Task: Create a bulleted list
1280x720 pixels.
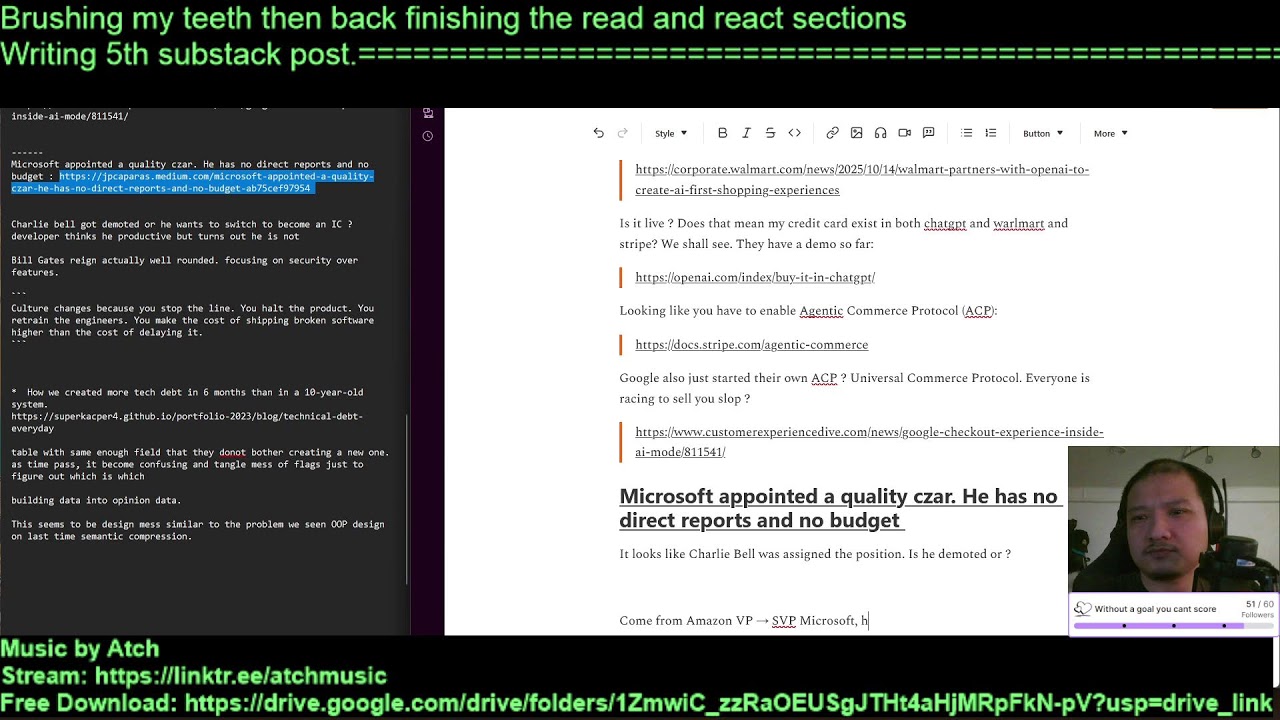Action: point(966,133)
